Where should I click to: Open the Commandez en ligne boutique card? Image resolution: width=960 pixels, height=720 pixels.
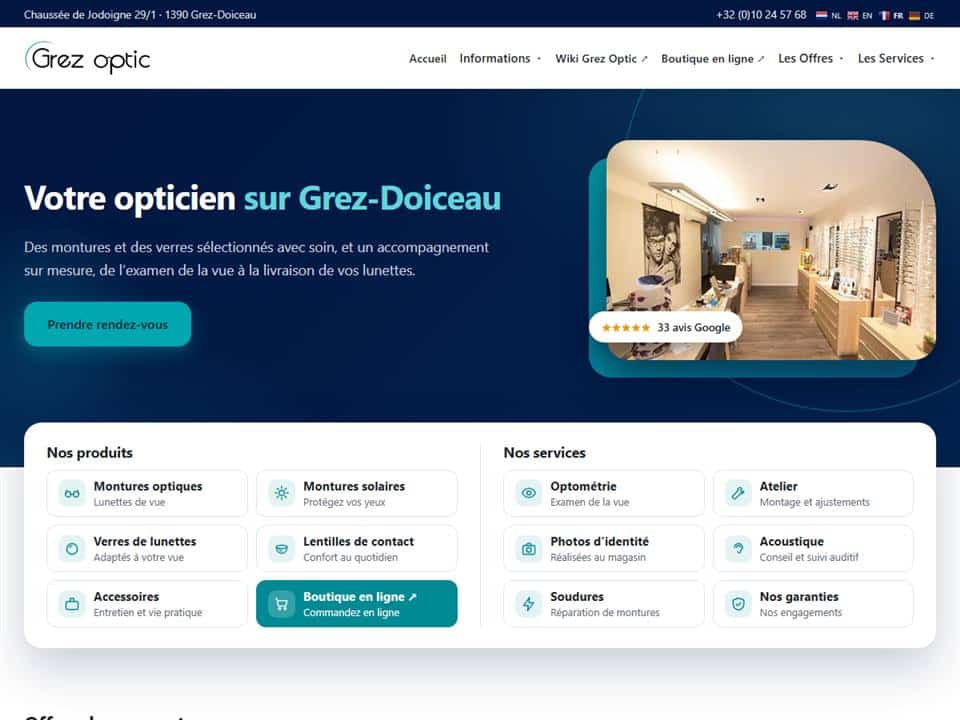(356, 604)
